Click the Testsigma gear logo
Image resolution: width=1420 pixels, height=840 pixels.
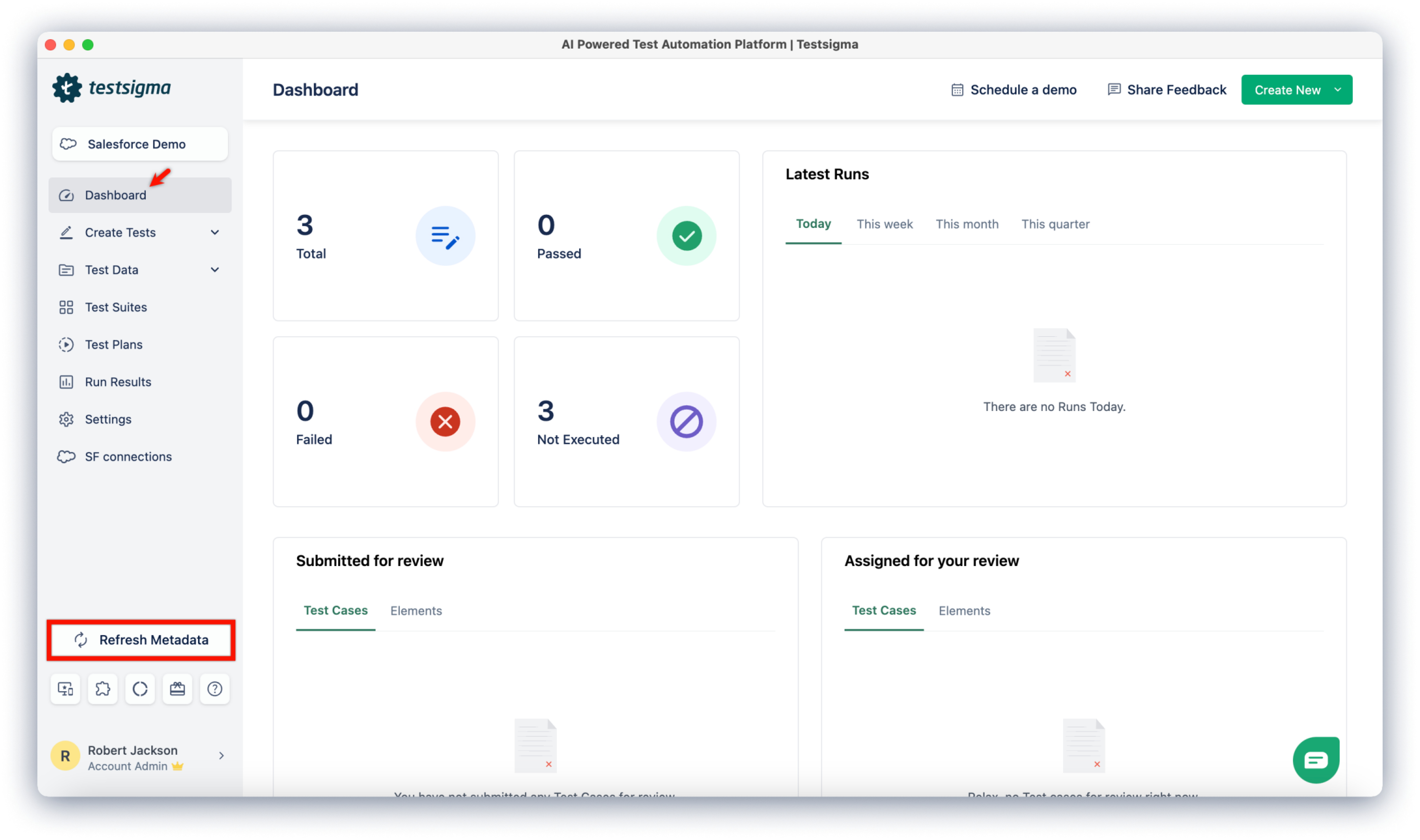(67, 88)
